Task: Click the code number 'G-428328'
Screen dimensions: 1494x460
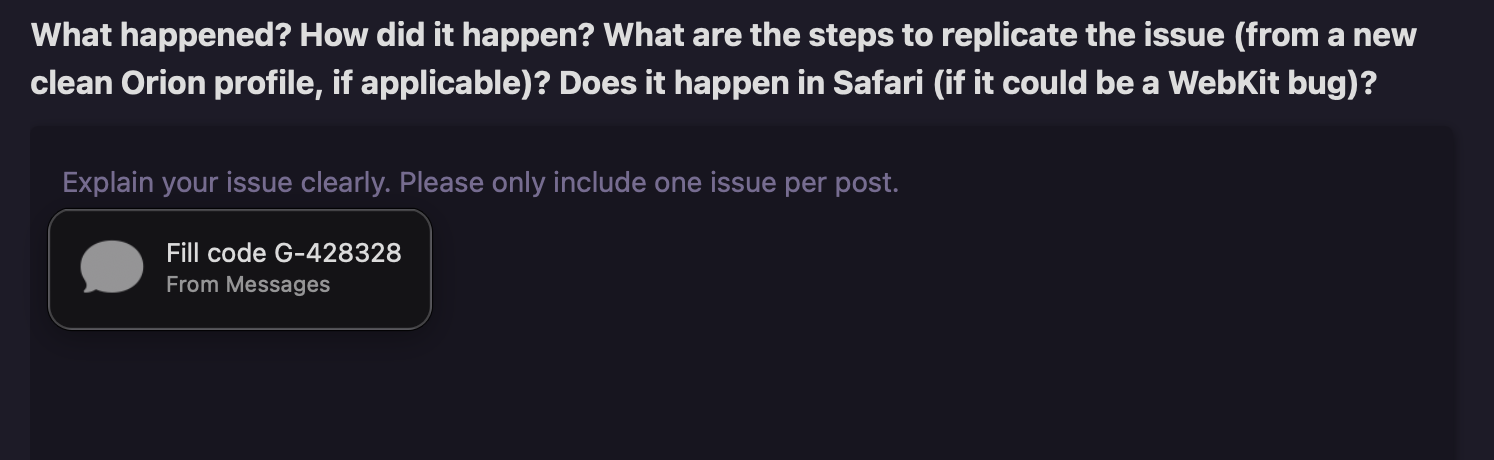Action: 337,253
